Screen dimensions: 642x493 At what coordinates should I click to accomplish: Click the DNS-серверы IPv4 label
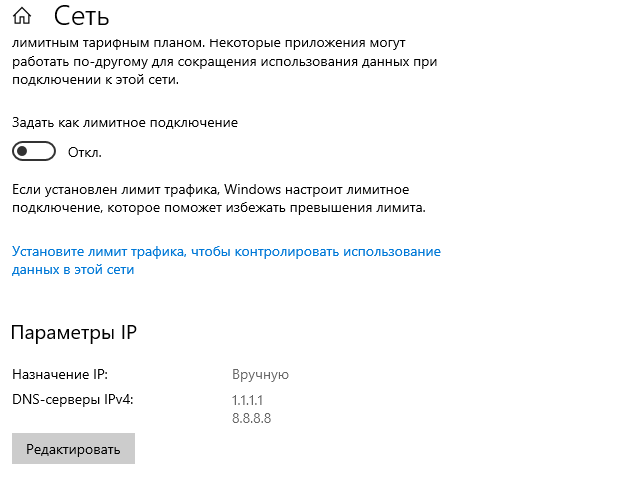pyautogui.click(x=73, y=399)
